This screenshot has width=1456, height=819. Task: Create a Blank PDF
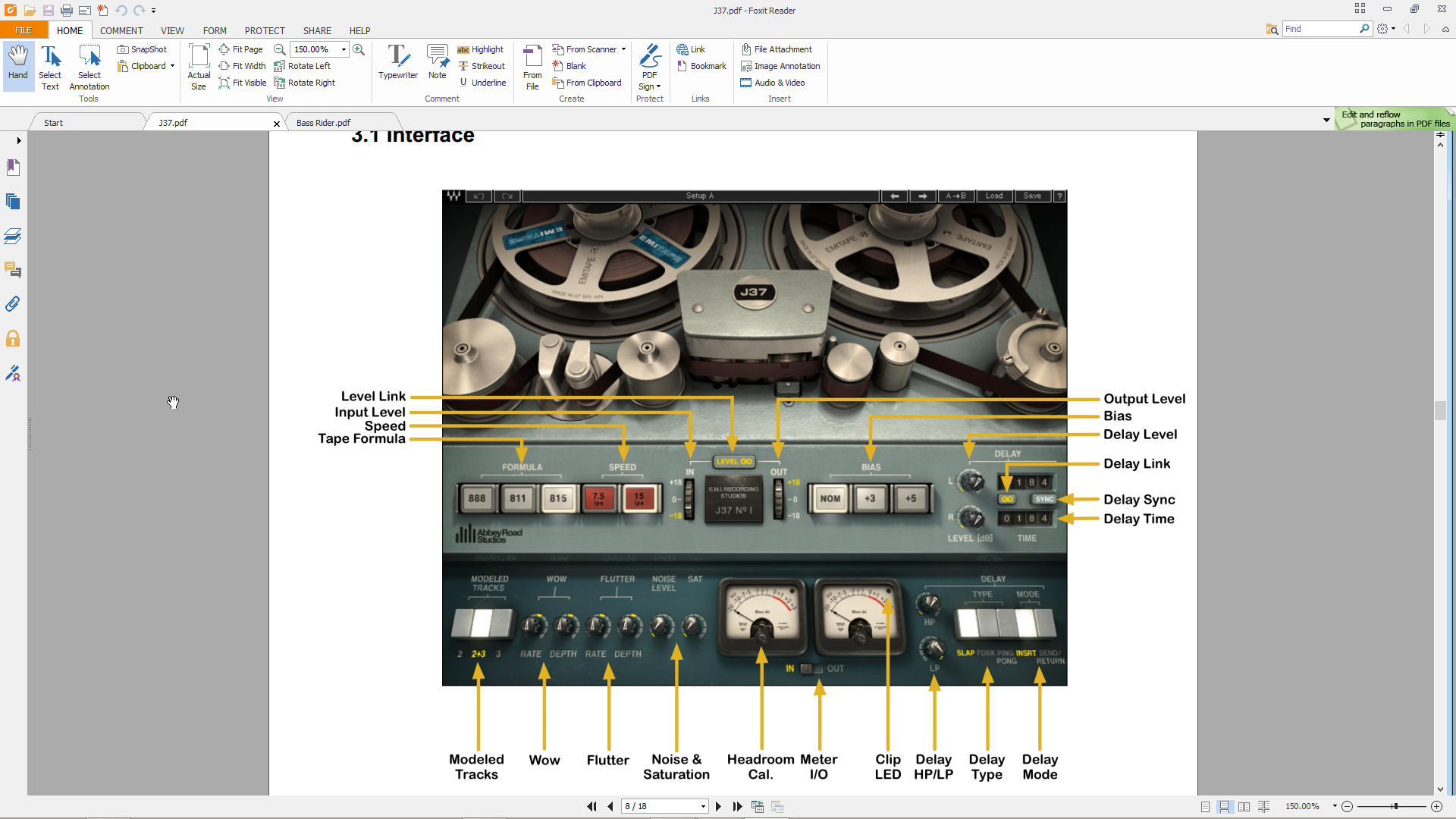[569, 66]
